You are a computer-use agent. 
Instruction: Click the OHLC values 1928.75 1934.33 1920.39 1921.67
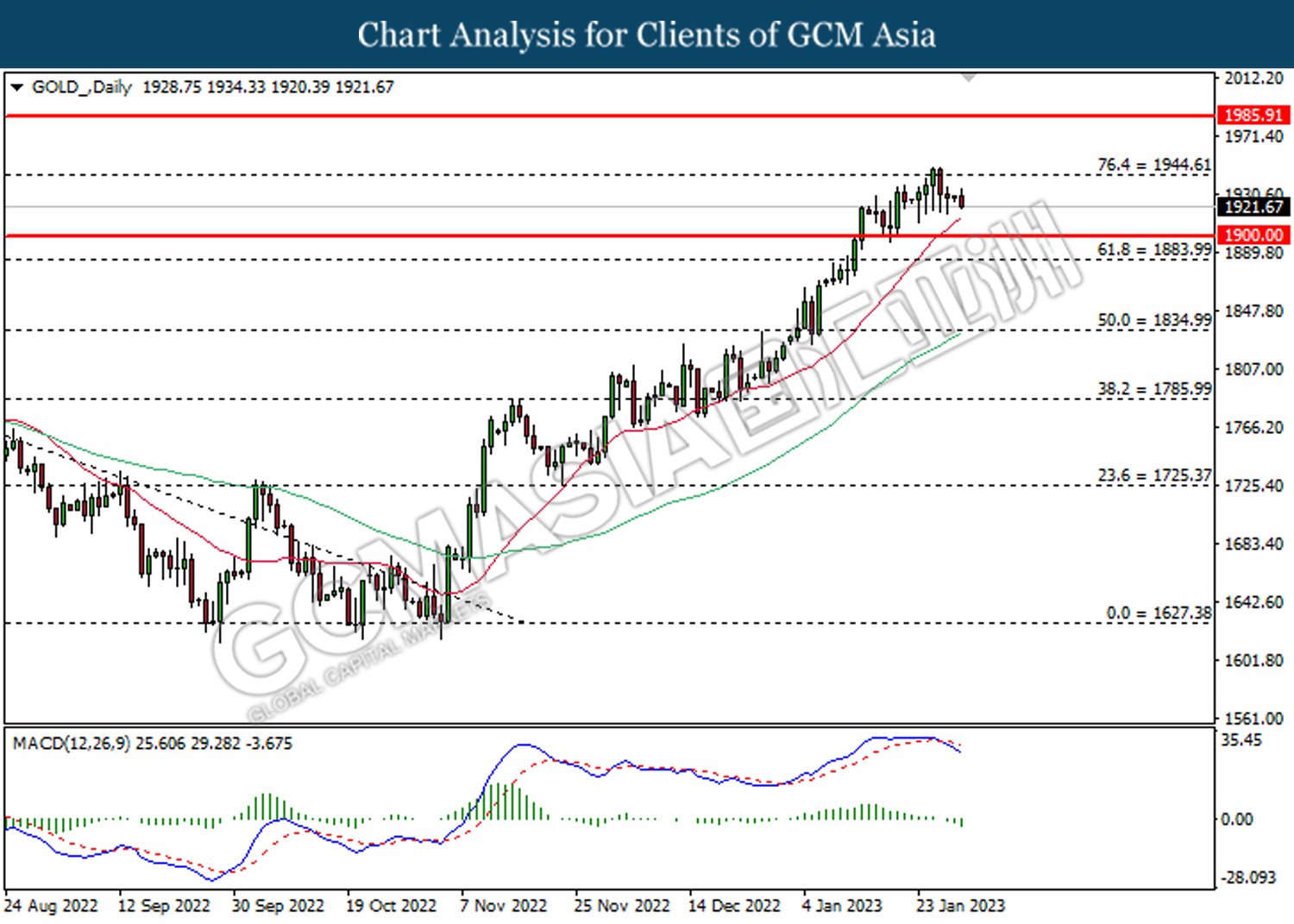point(267,87)
